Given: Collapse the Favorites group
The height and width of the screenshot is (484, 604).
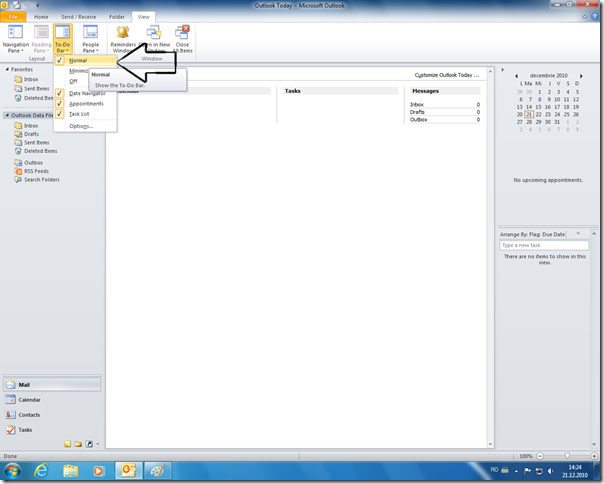Looking at the screenshot, I should (x=7, y=69).
